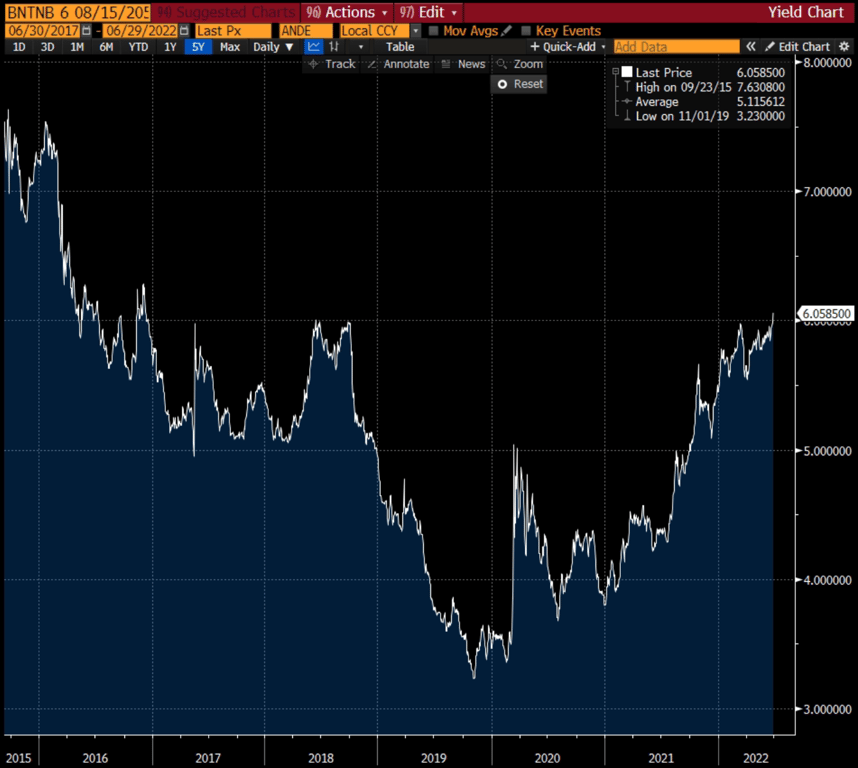The image size is (858, 768).
Task: Click the BNTNB security ticker field
Action: click(x=78, y=12)
